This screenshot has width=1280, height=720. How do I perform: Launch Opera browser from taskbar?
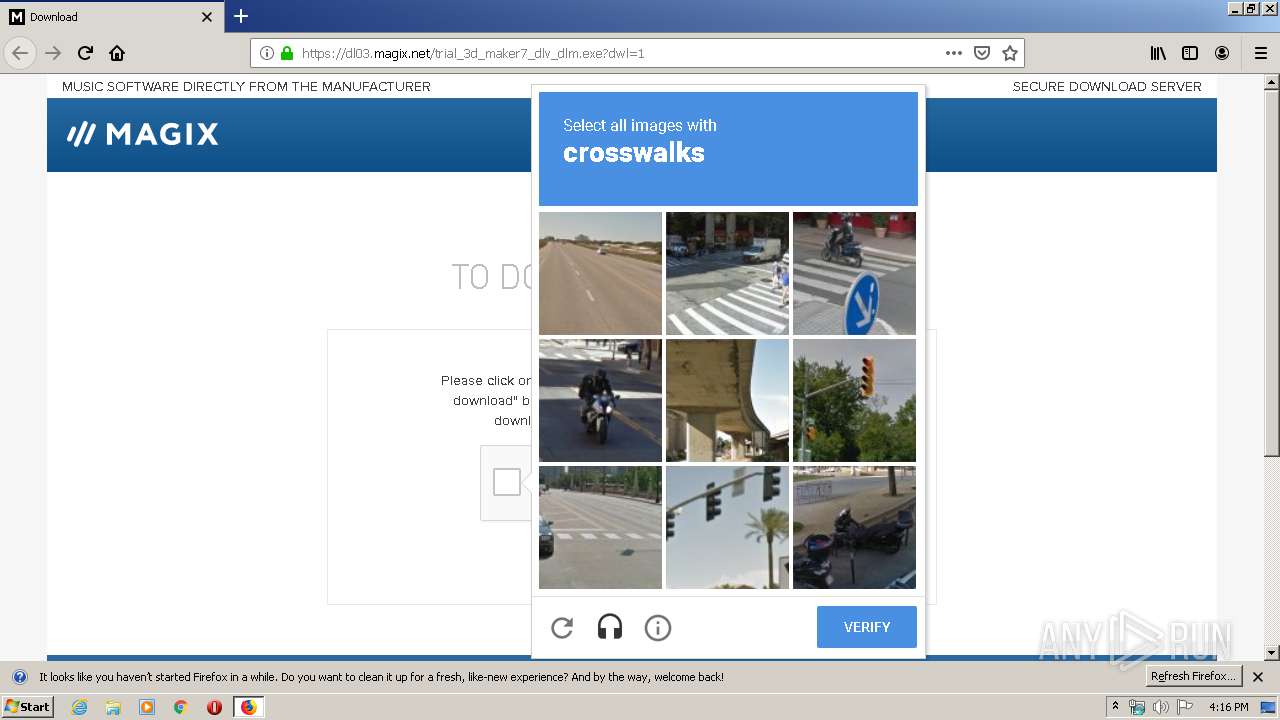pos(214,707)
